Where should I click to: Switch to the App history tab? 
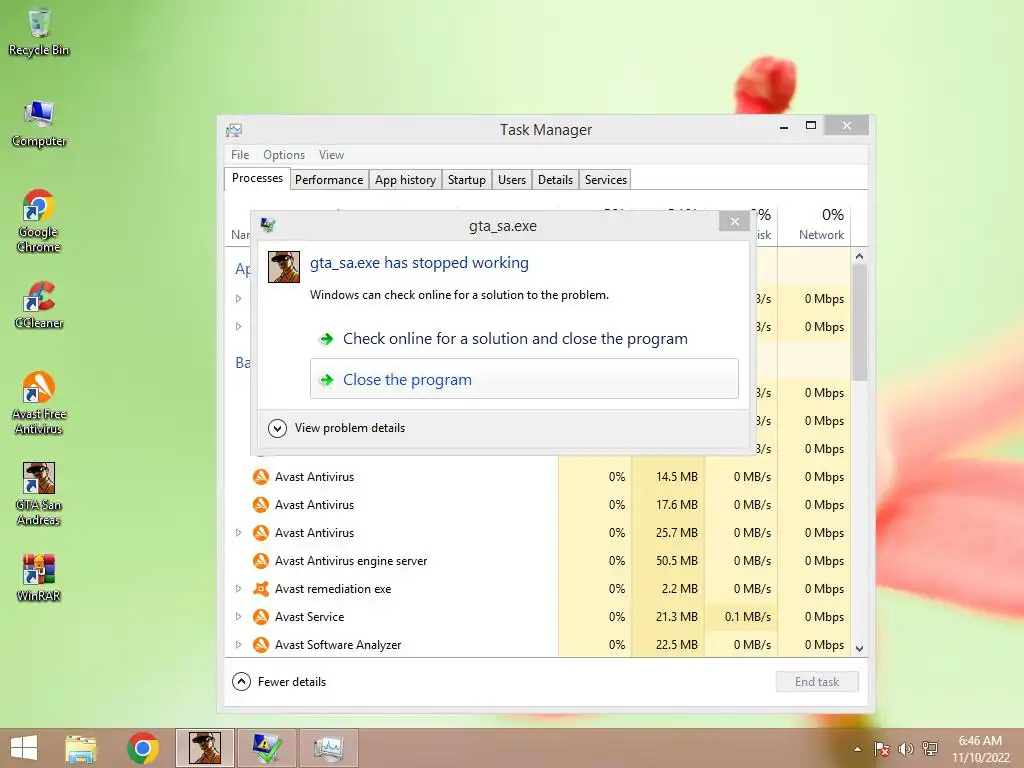[406, 180]
